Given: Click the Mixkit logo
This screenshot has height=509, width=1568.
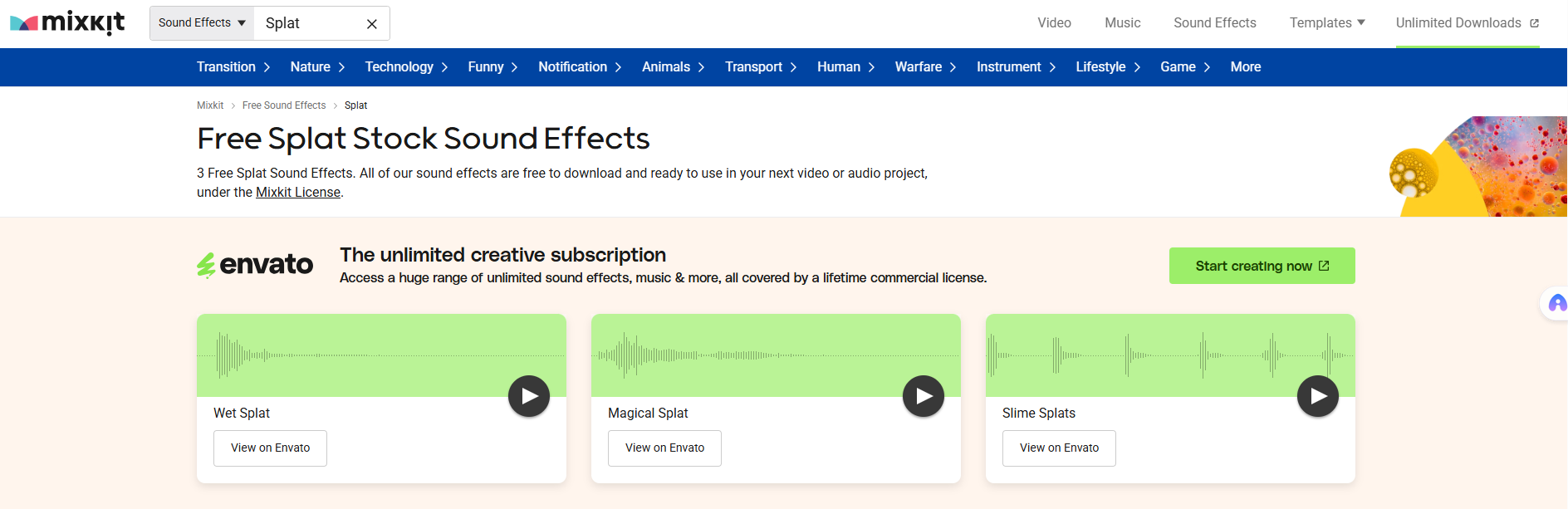Looking at the screenshot, I should (67, 23).
